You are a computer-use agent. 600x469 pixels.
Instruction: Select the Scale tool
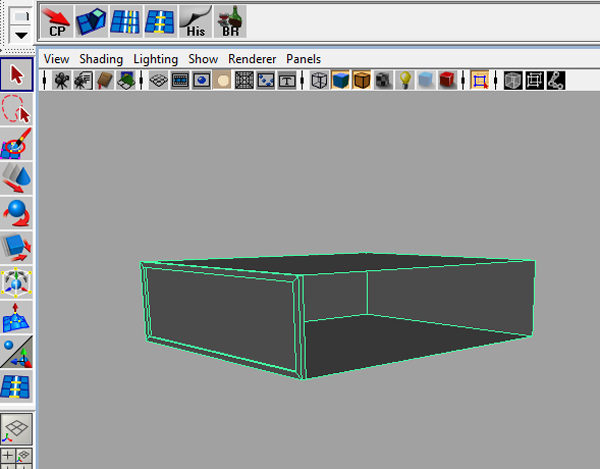coord(16,248)
